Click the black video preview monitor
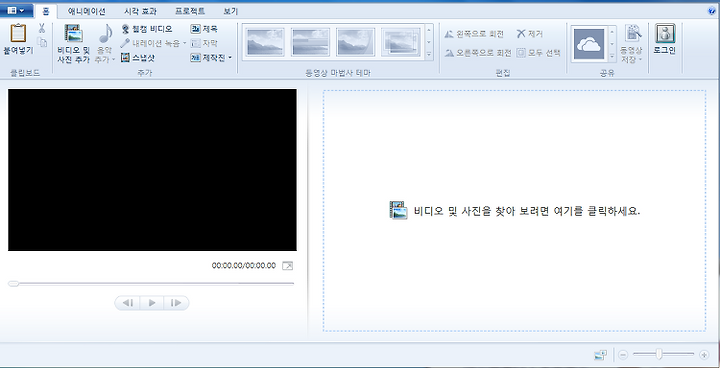 152,170
